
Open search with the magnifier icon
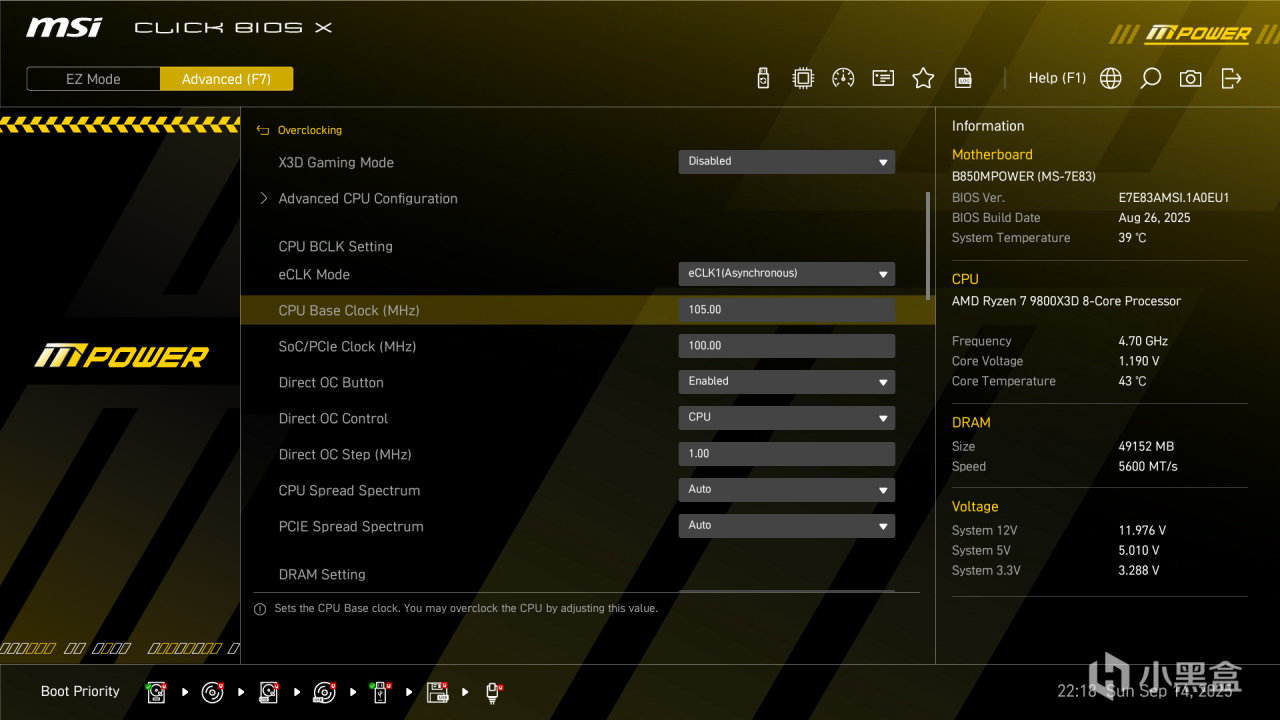pos(1151,78)
